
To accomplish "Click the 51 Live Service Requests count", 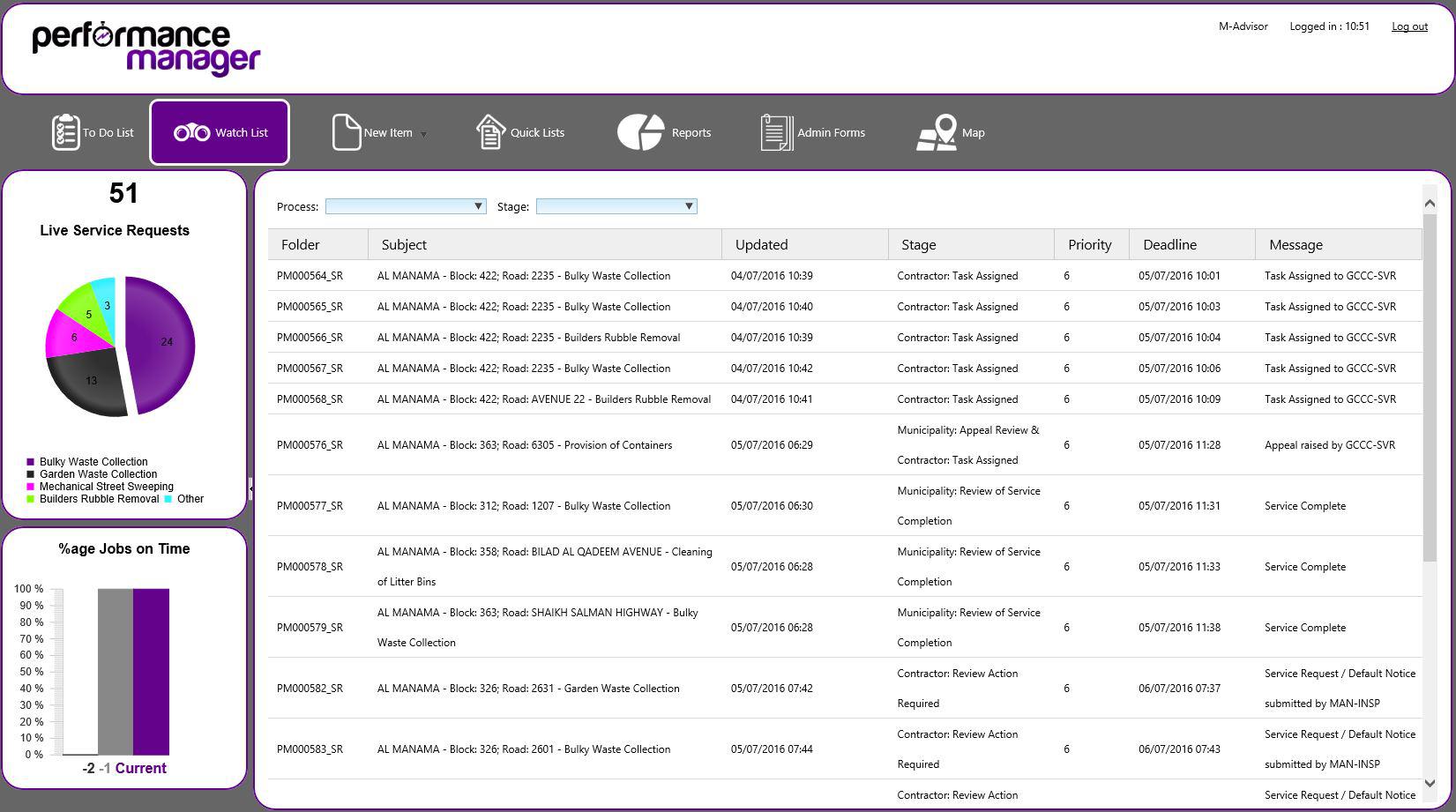I will (123, 193).
